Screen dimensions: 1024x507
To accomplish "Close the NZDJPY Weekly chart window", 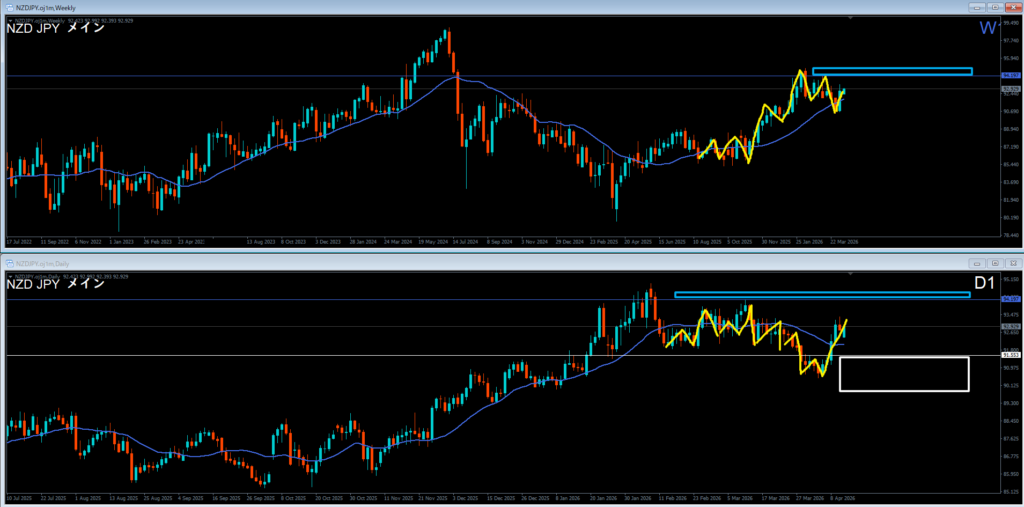I will point(1013,7).
